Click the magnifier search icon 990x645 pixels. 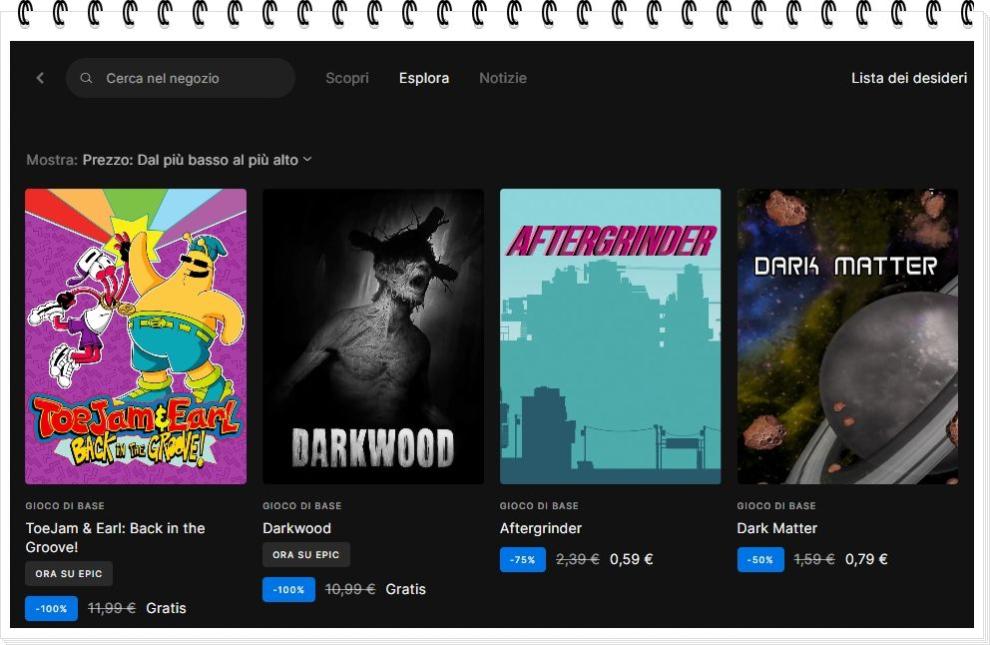[x=87, y=78]
